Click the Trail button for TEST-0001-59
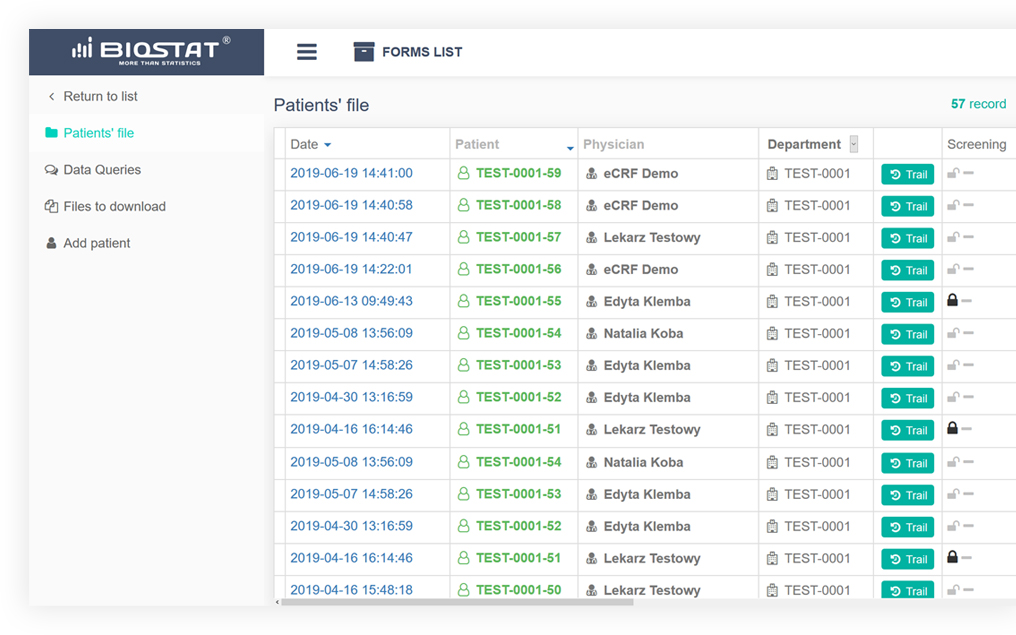This screenshot has width=1016, height=635. 907,175
